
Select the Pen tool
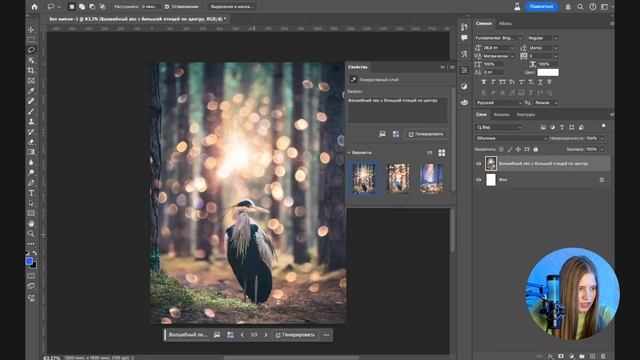click(31, 182)
